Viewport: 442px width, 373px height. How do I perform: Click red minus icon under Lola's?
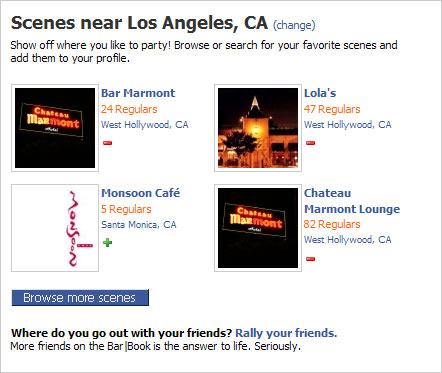coord(310,143)
